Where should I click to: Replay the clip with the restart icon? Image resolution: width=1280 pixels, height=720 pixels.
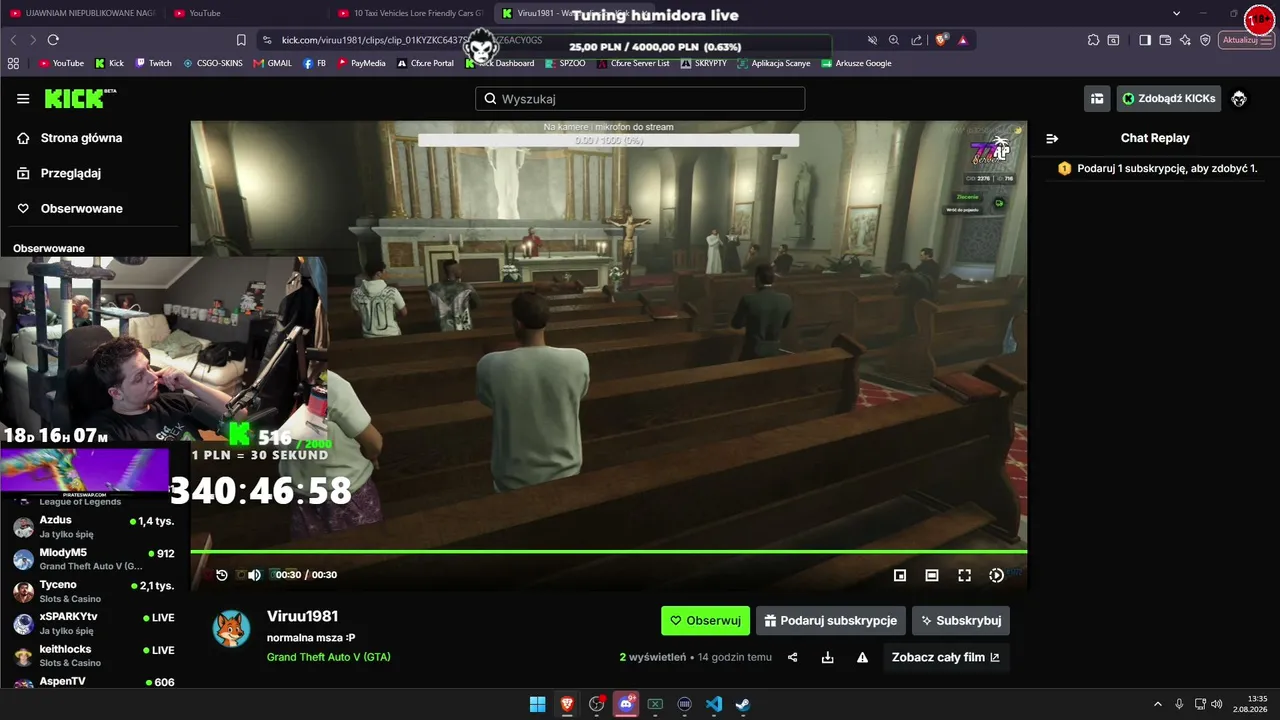[222, 575]
